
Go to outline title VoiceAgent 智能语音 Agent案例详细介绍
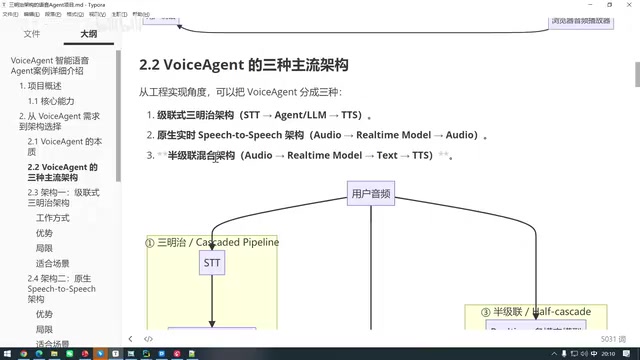click(x=50, y=65)
